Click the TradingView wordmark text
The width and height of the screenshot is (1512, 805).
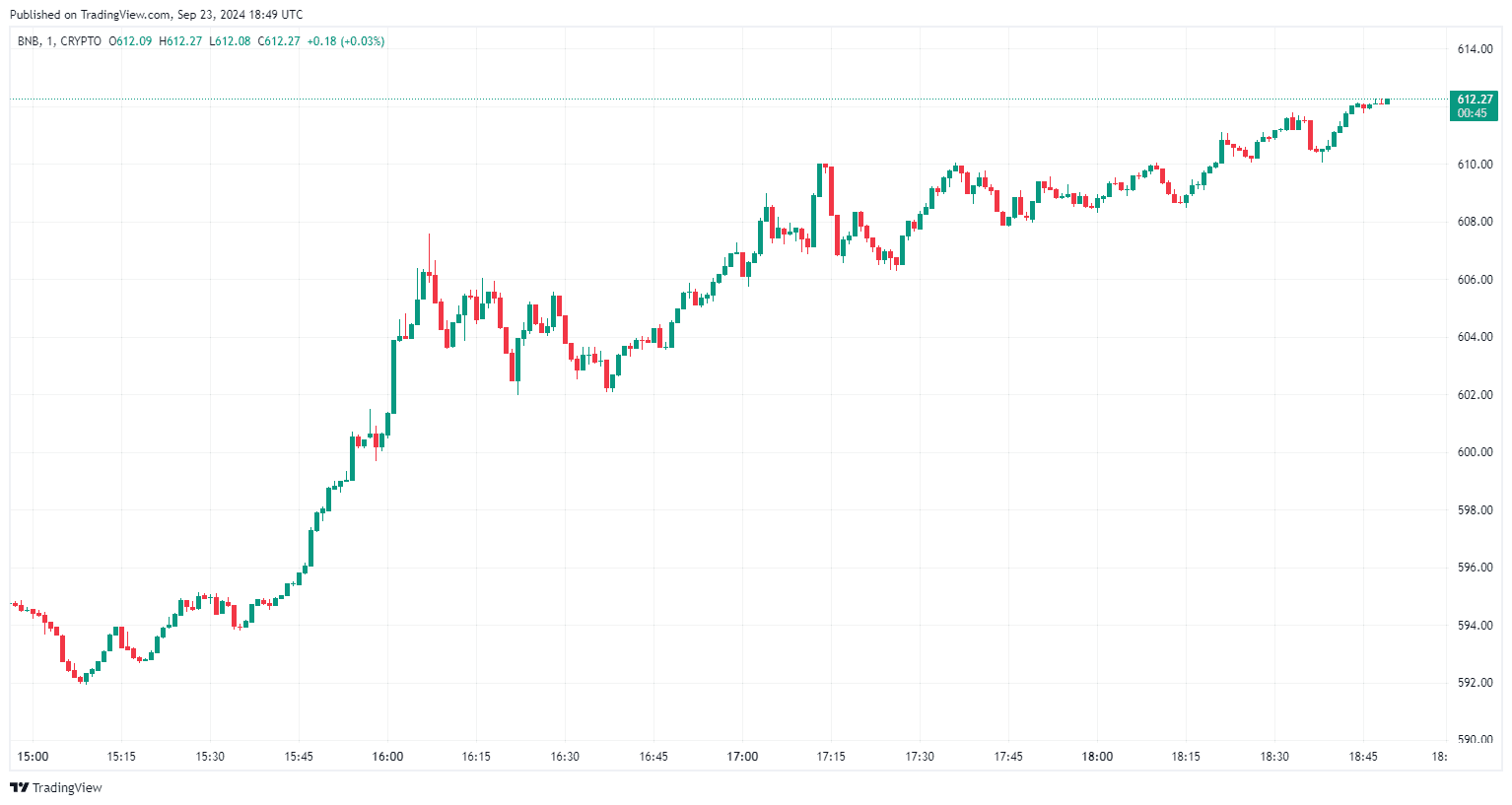click(67, 787)
